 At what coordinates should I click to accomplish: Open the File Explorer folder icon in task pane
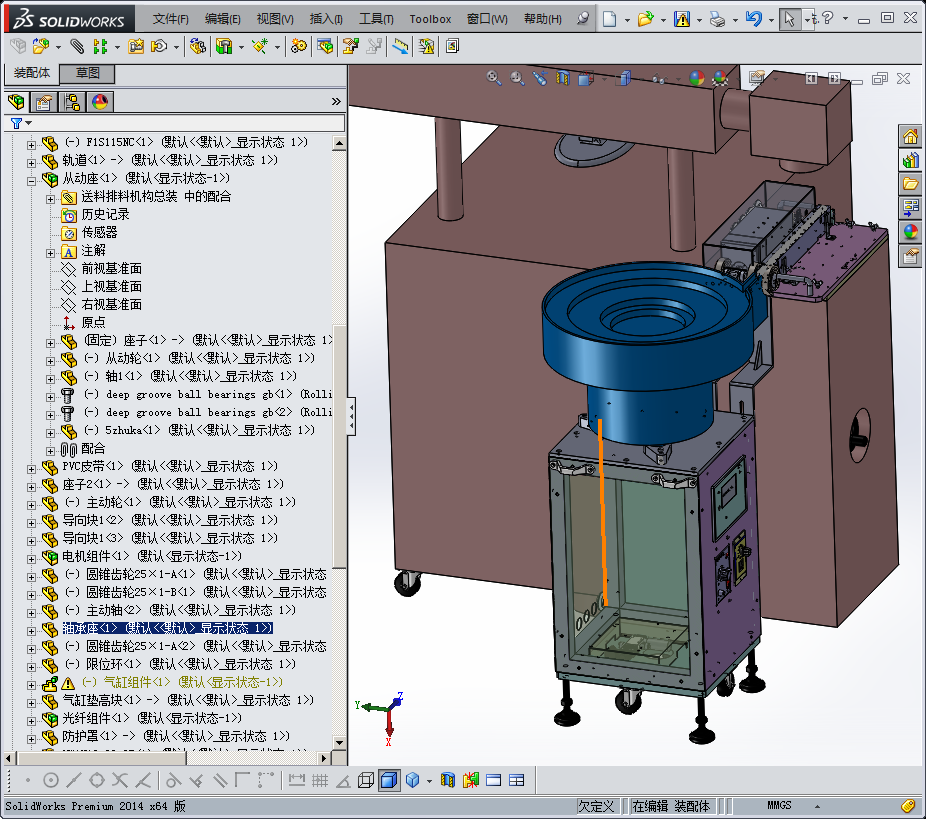pyautogui.click(x=911, y=184)
